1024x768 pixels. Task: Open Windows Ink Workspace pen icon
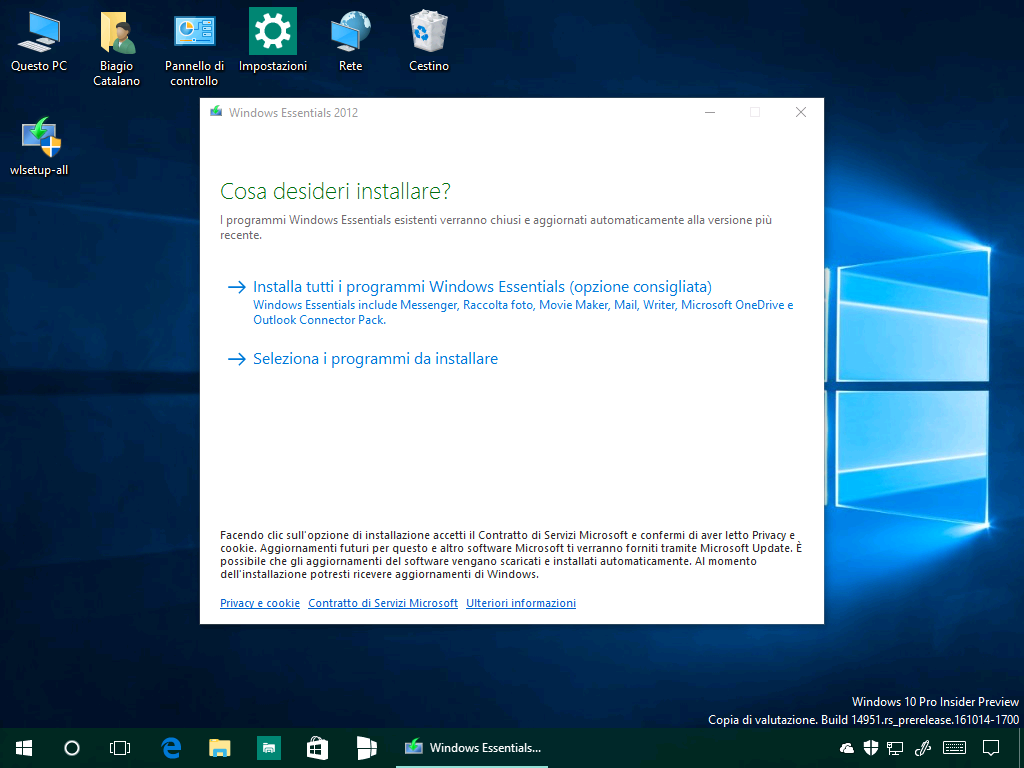(922, 748)
